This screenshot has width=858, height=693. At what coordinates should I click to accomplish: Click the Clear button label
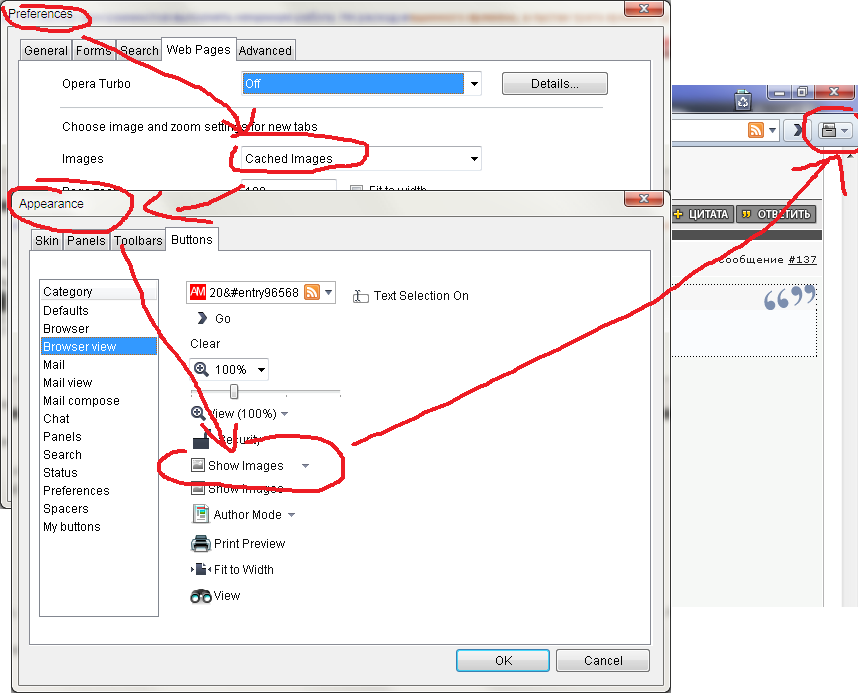(205, 344)
